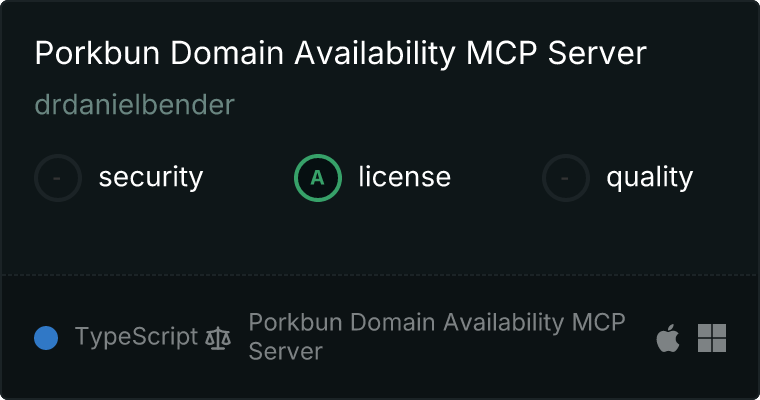Click the footer license name text
Viewport: 760px width, 400px height.
tap(437, 337)
